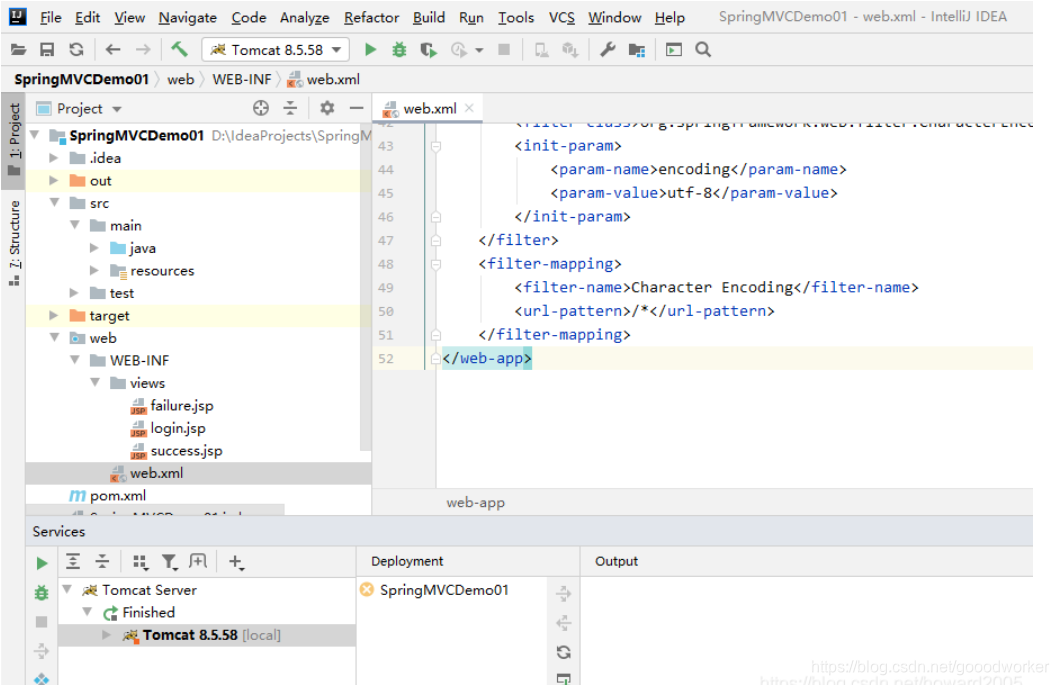Open settings via the wrench icon
Image resolution: width=1059 pixels, height=685 pixels.
[x=607, y=49]
